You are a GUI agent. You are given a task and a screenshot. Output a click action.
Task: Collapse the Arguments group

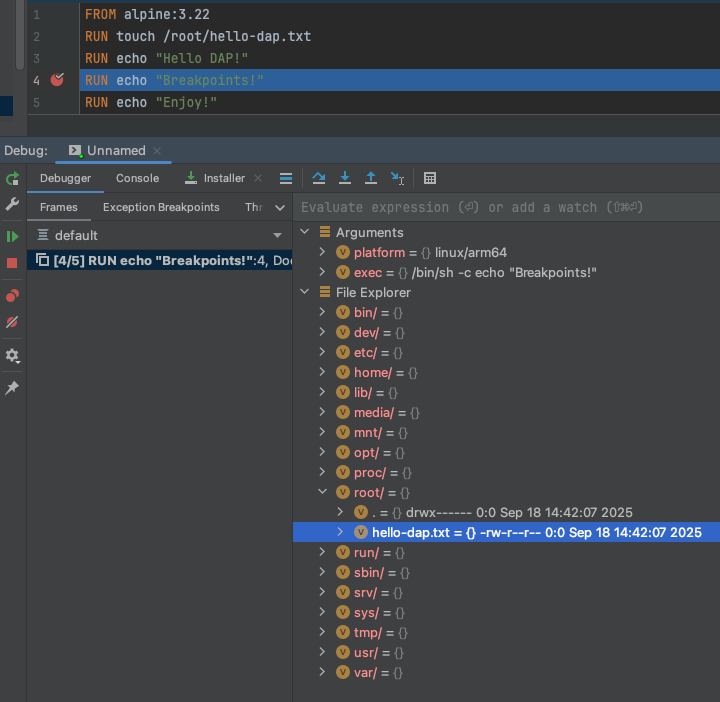(x=304, y=232)
